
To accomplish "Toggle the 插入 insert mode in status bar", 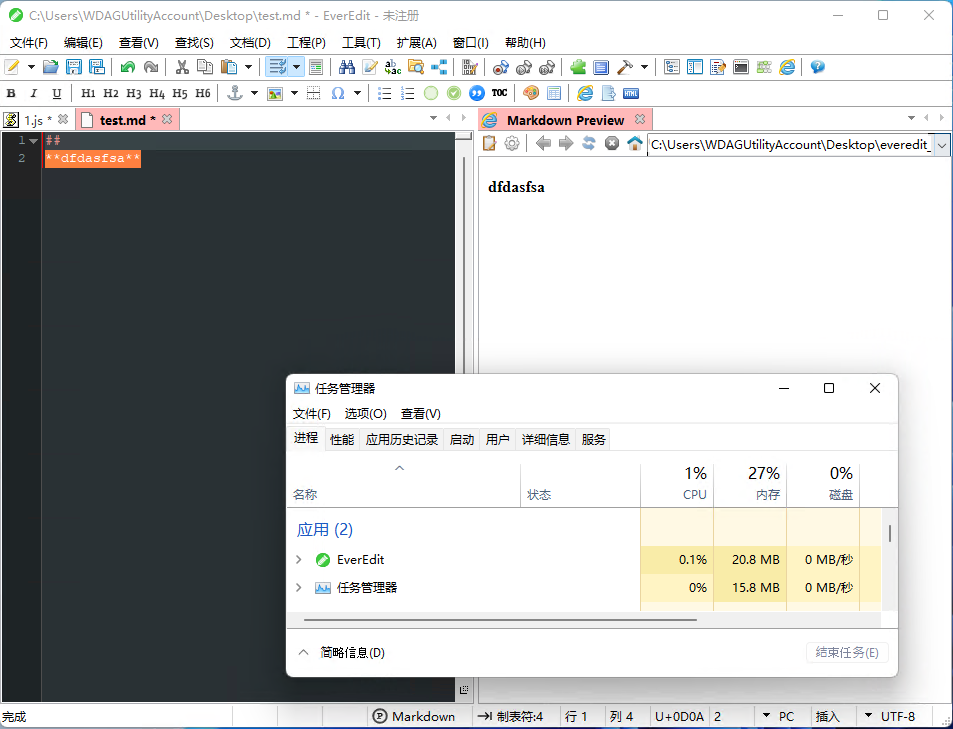I will pyautogui.click(x=827, y=716).
